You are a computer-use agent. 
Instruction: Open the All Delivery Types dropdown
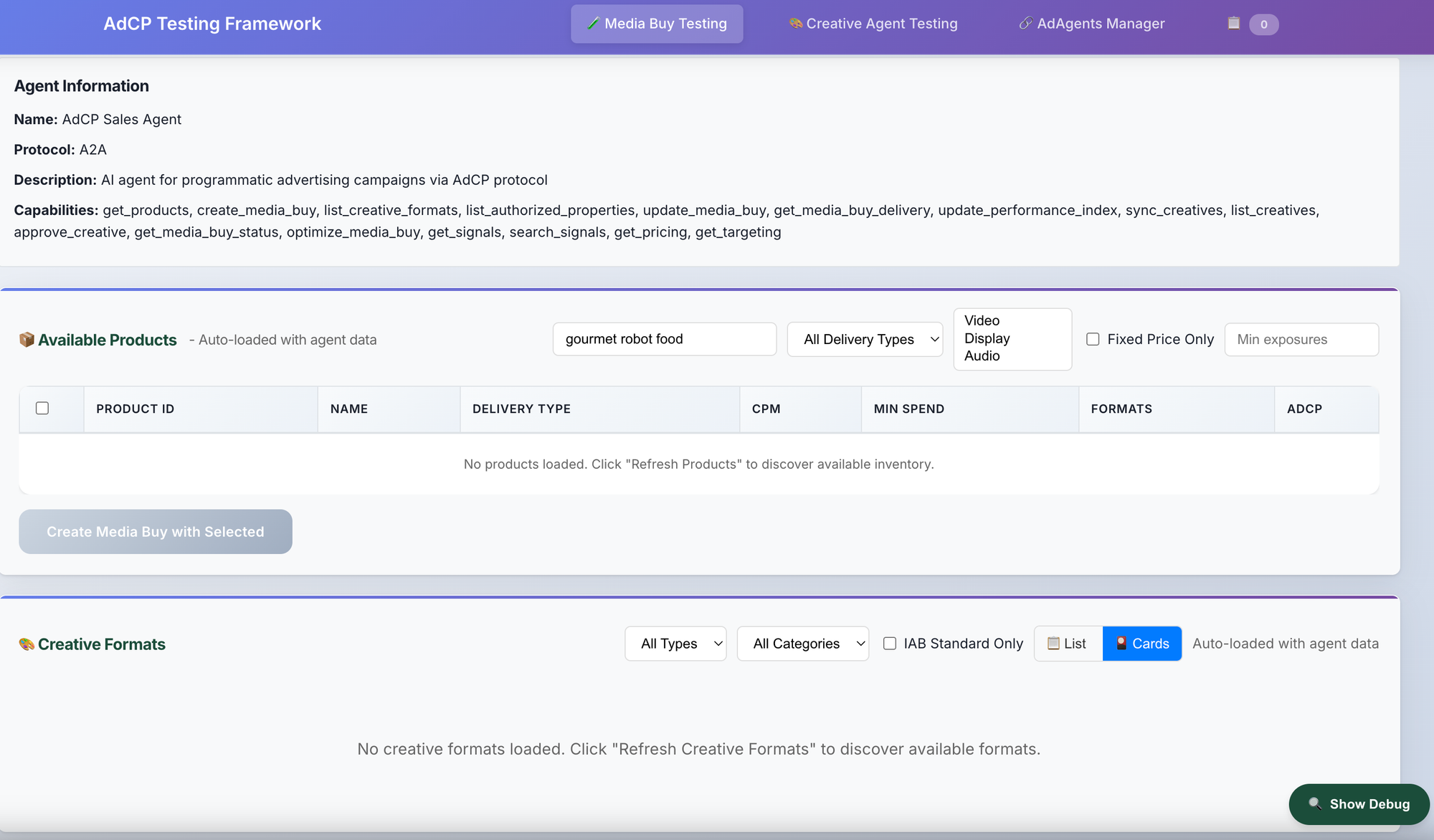(865, 339)
